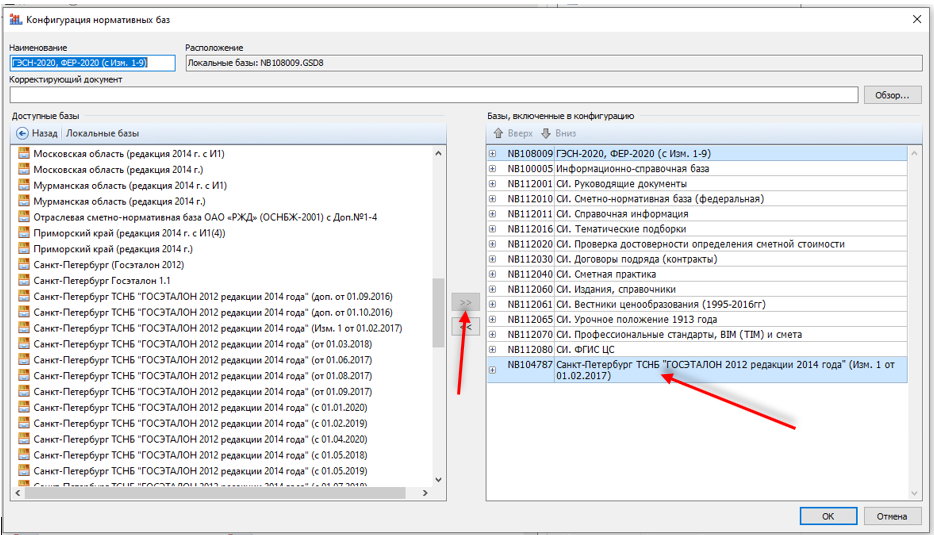Click the Корректирующий документ input field

[x=434, y=95]
